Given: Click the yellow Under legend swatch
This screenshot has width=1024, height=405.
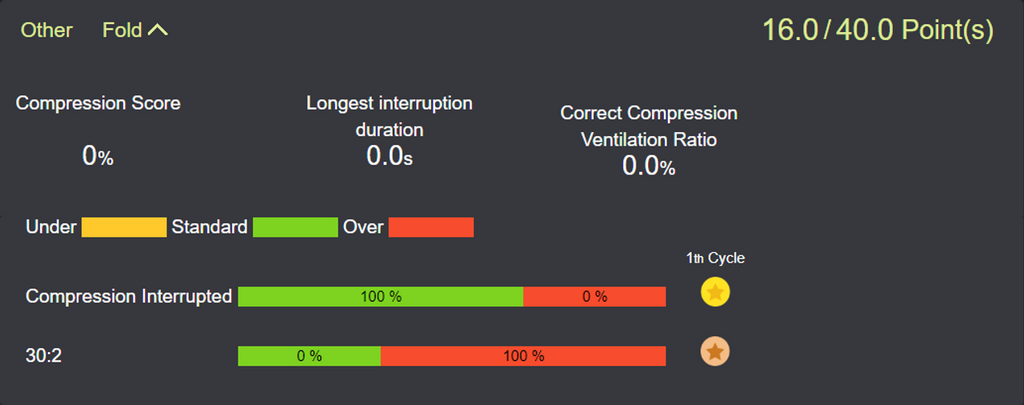Looking at the screenshot, I should [x=124, y=227].
